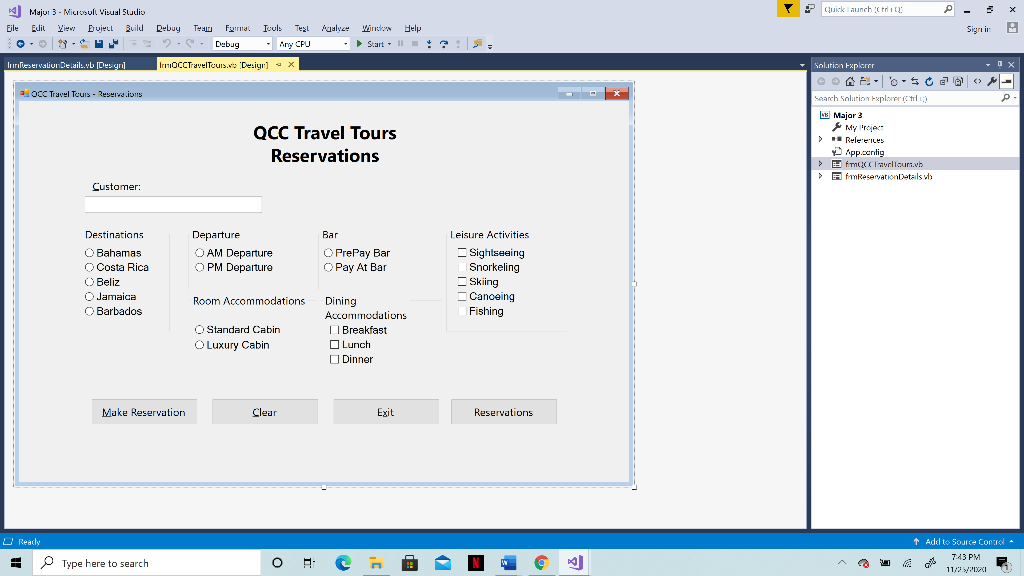
Task: Expand the frmReservationDetails.vb node
Action: pos(821,176)
